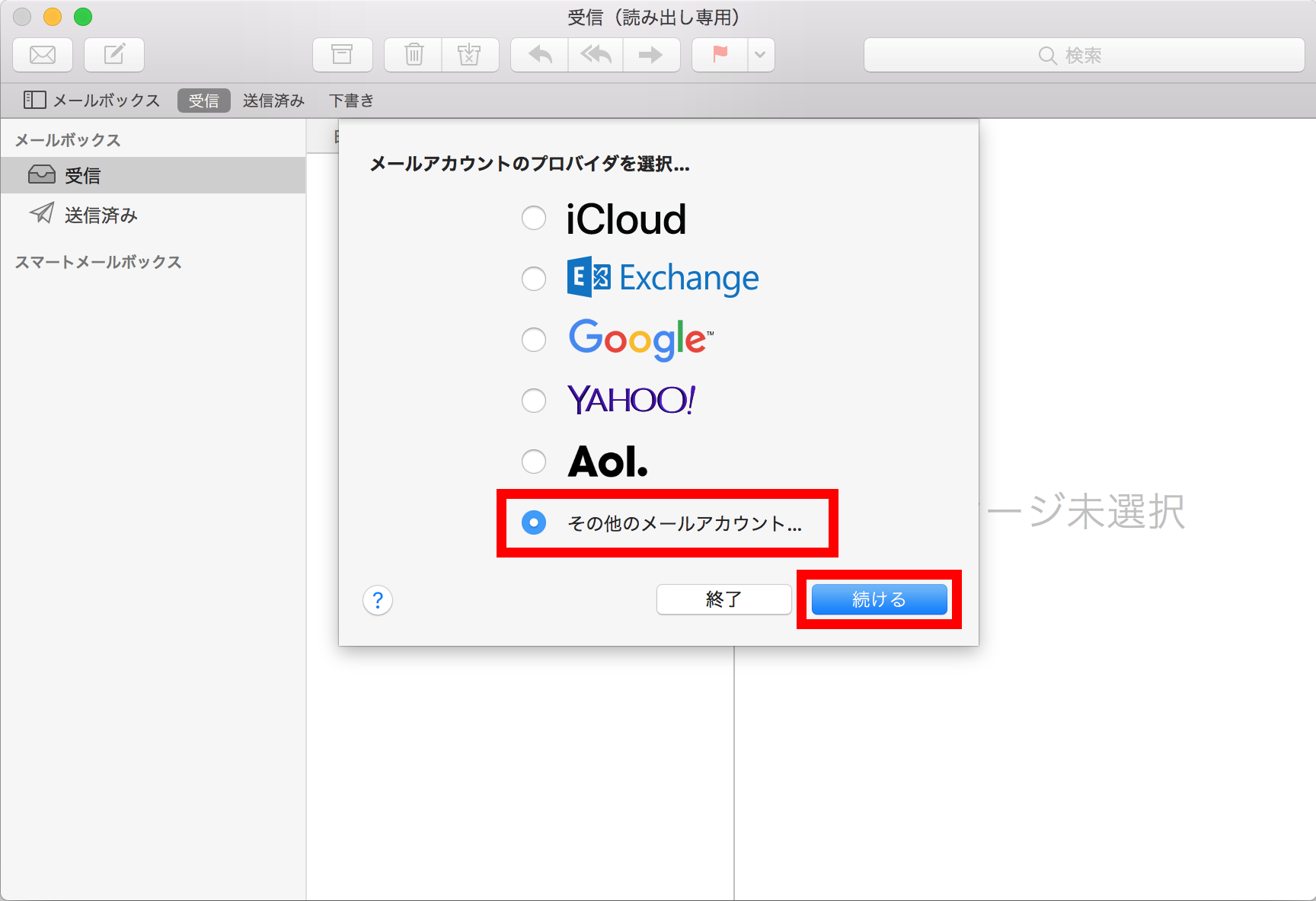Mark message as junk with junk icon
The image size is (1316, 901).
tap(470, 54)
